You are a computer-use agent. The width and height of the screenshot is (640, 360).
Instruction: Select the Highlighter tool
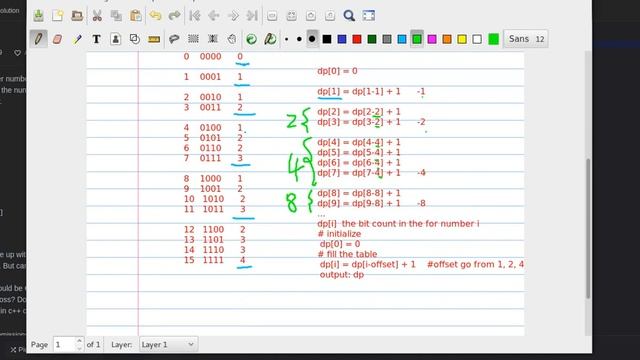(x=77, y=39)
